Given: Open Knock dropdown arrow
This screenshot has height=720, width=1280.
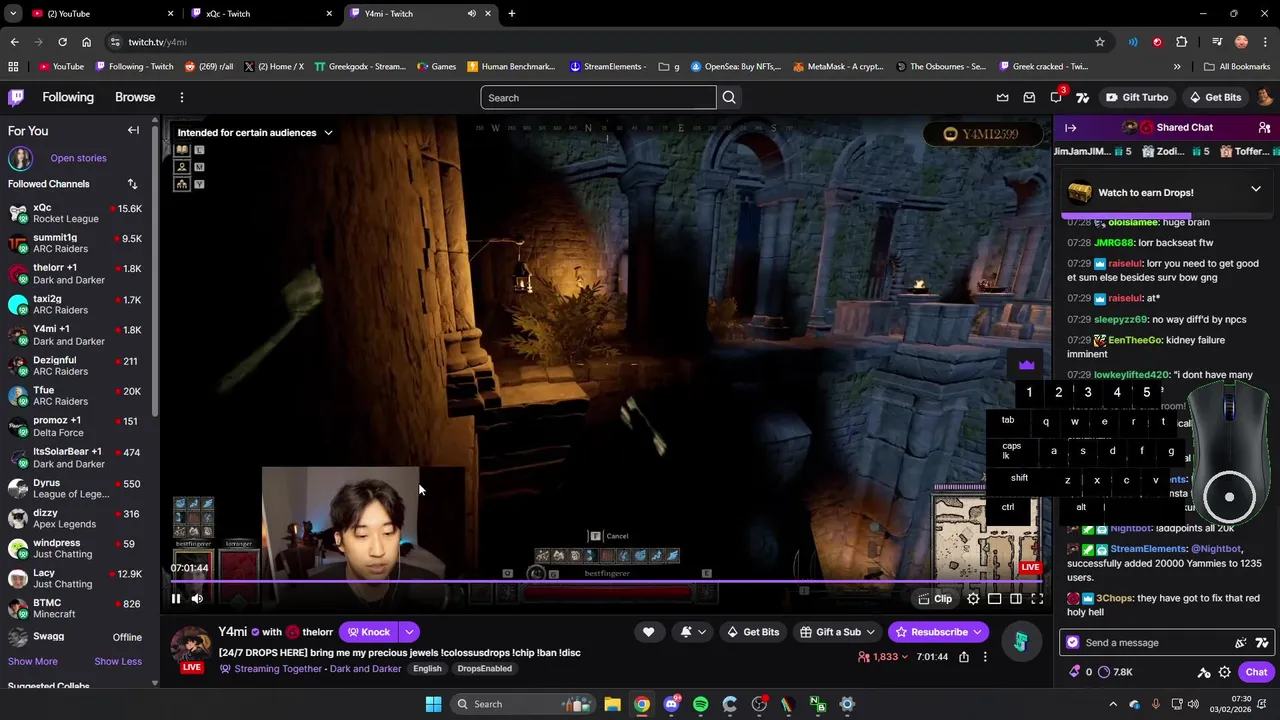Looking at the screenshot, I should 409,632.
